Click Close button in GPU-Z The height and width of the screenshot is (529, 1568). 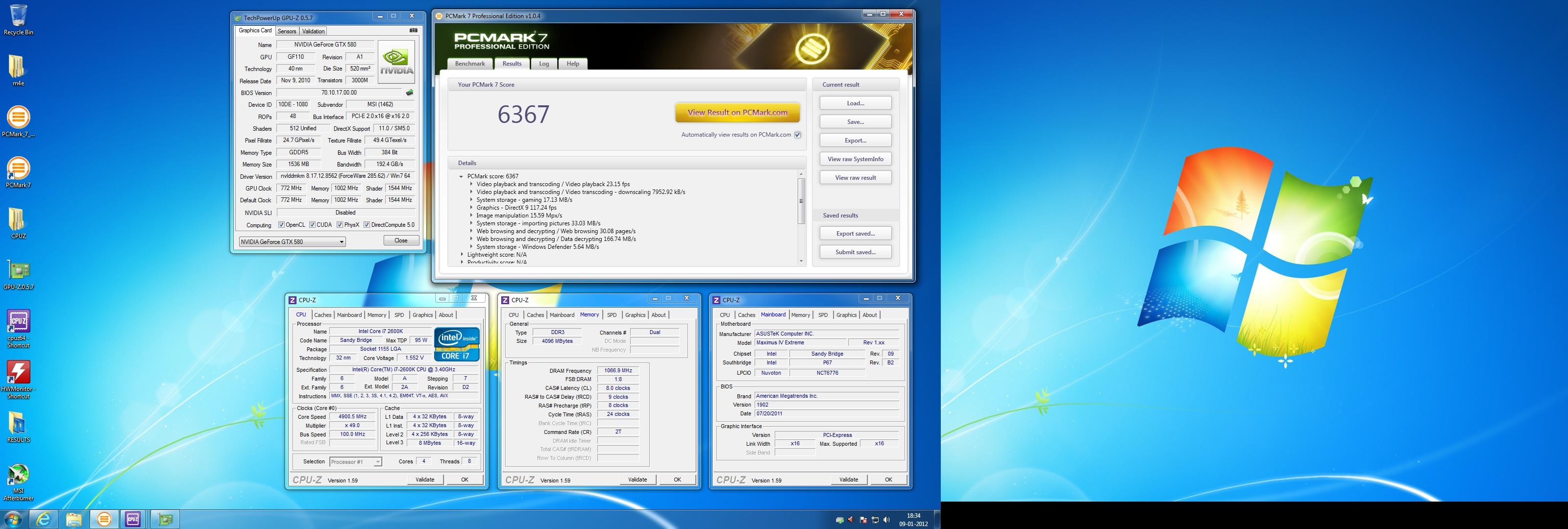click(x=400, y=240)
